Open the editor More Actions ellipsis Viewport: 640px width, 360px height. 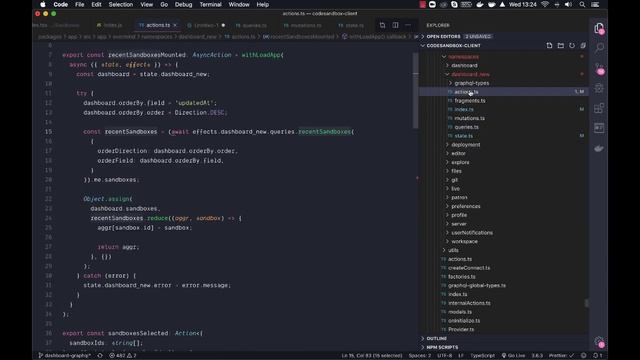pyautogui.click(x=408, y=25)
